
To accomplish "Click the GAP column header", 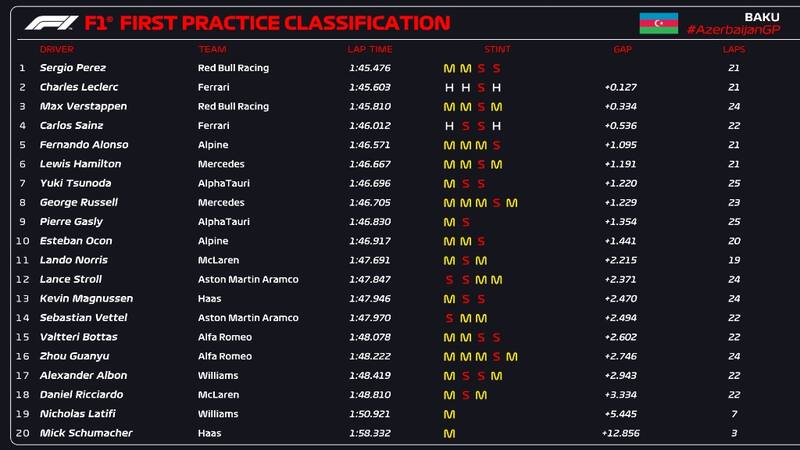I will (622, 49).
